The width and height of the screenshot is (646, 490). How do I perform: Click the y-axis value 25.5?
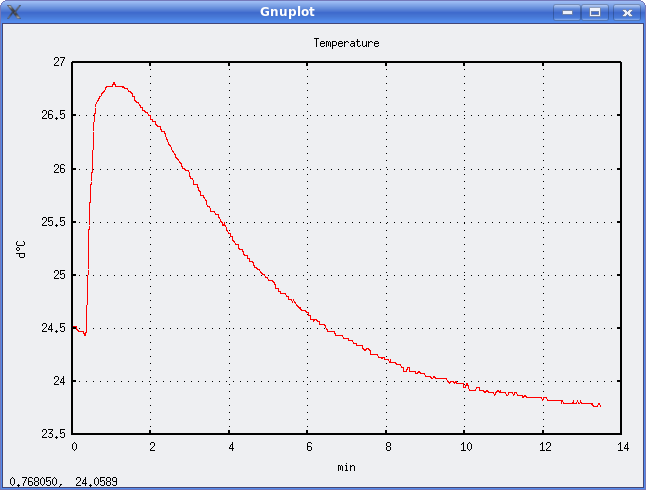53,222
